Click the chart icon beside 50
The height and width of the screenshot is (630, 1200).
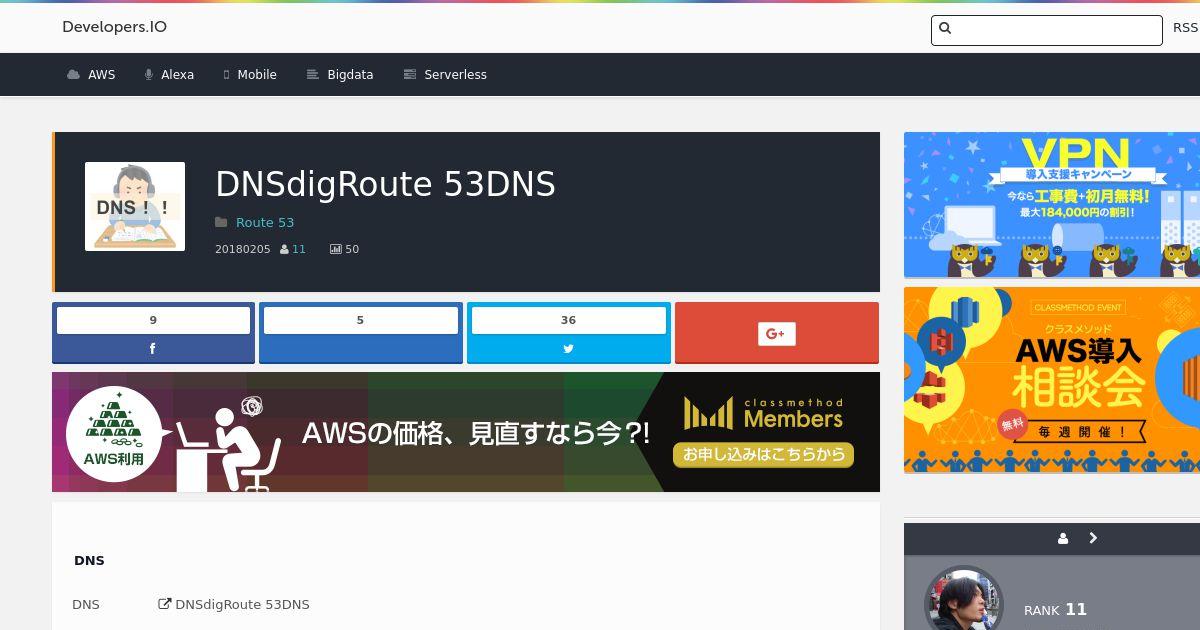[335, 249]
